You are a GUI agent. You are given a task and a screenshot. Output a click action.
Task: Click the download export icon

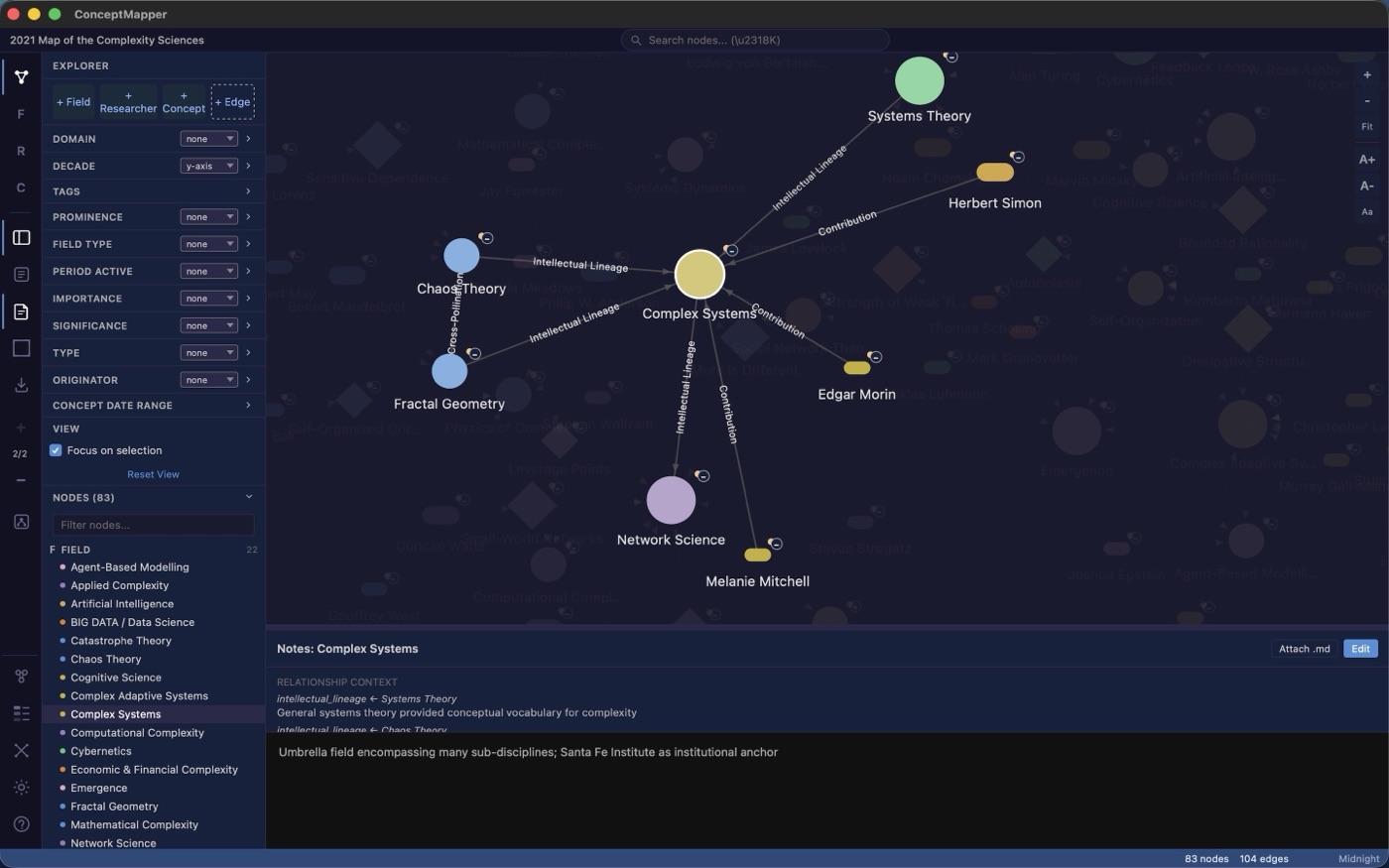[x=21, y=385]
